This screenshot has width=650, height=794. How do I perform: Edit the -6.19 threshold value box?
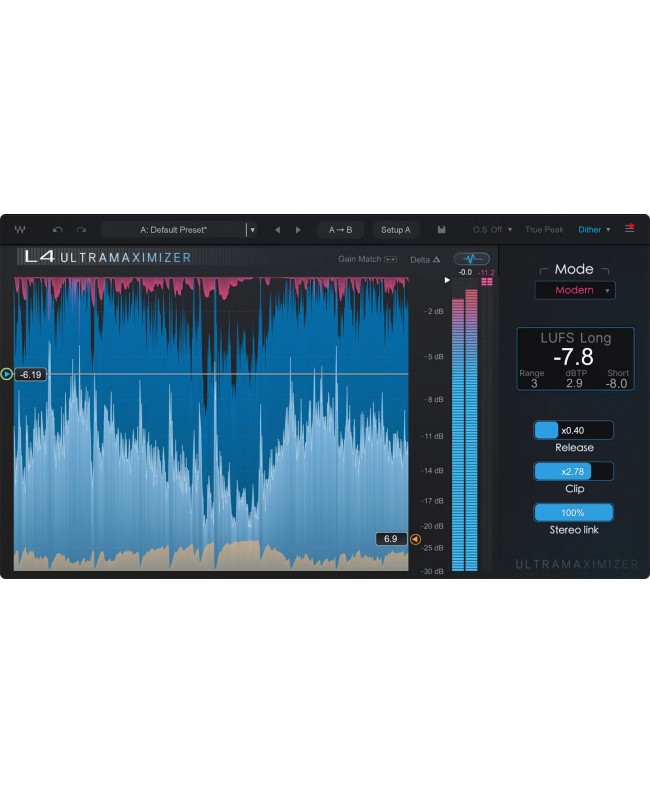31,375
